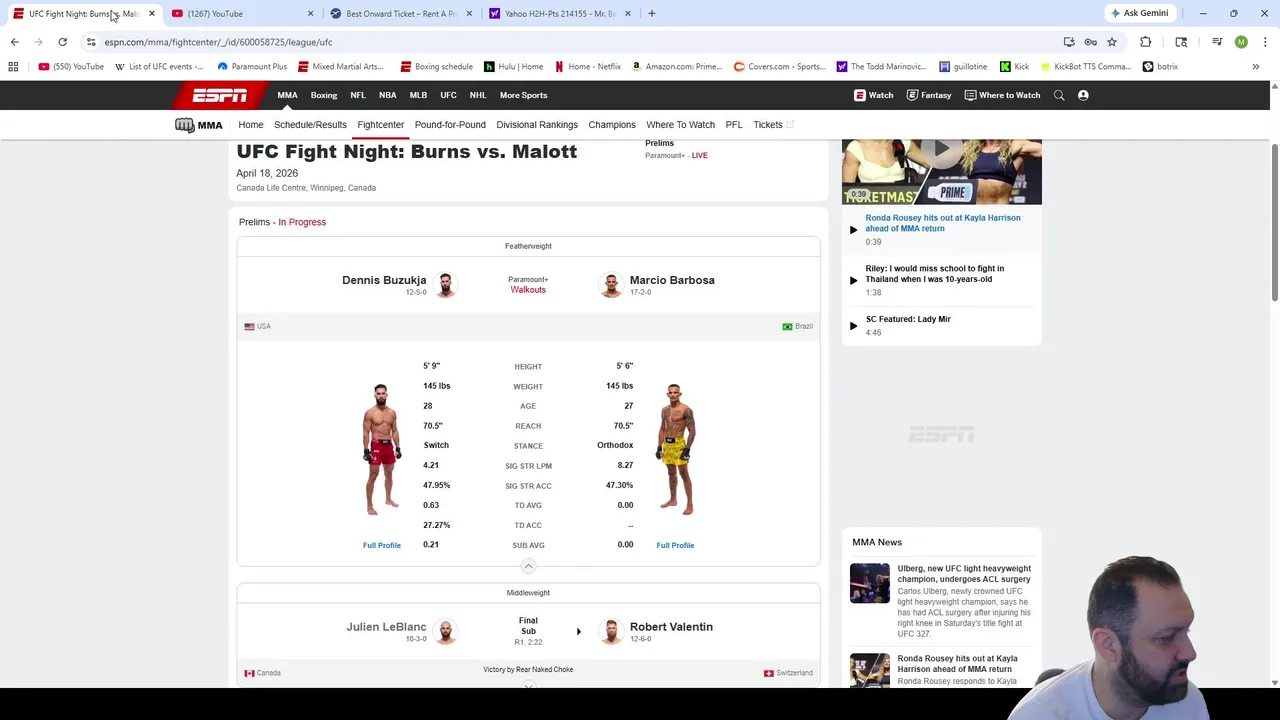
Task: Select MLB in the ESPN top menu
Action: click(x=418, y=95)
